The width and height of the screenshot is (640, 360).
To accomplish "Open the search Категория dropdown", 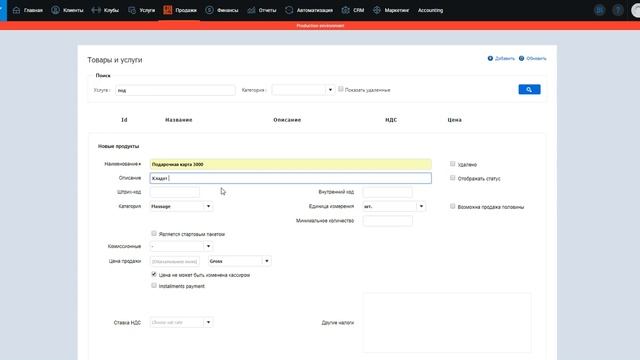I will click(x=303, y=90).
